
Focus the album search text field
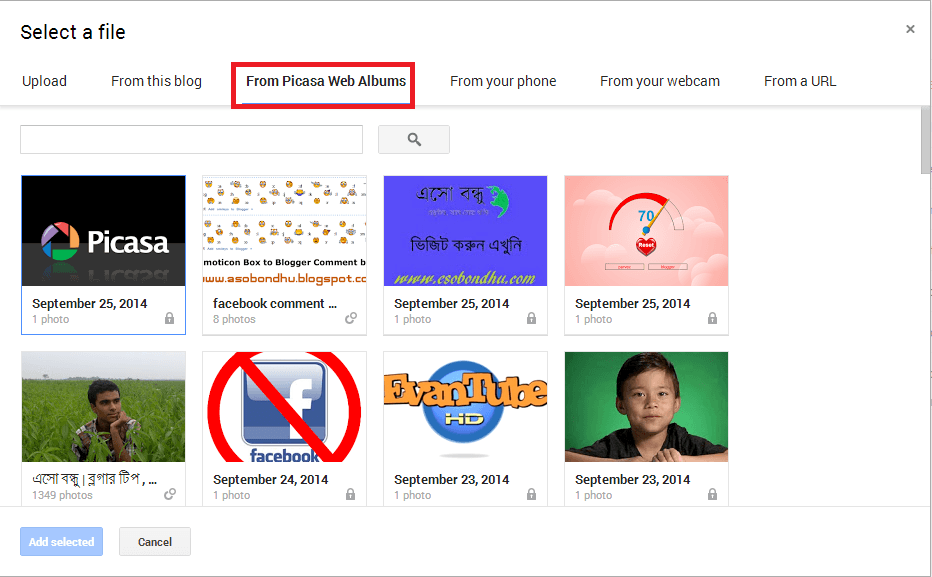pos(191,140)
